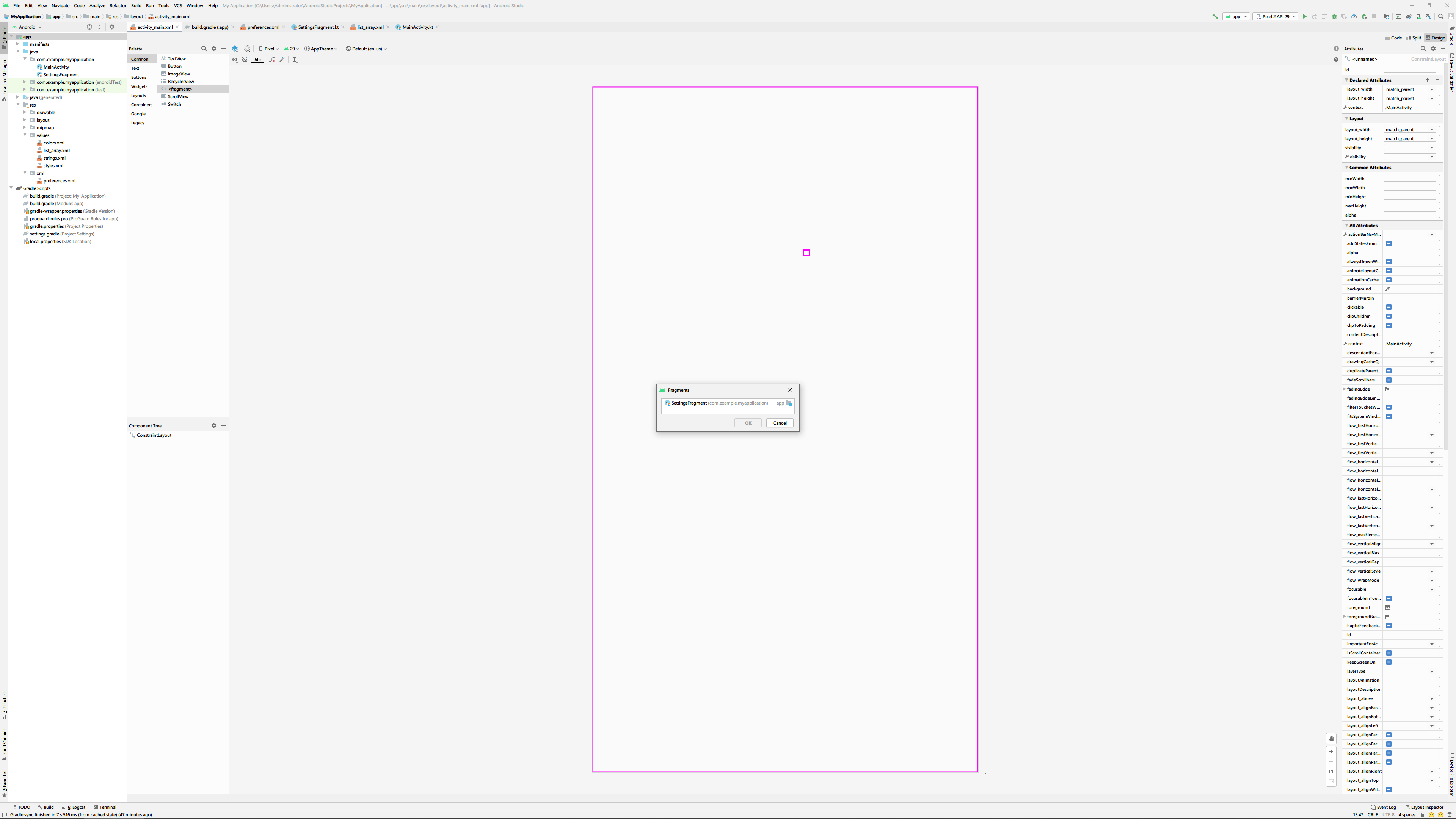Click the pan hand tool in canvas
The height and width of the screenshot is (819, 1456).
tap(1331, 739)
